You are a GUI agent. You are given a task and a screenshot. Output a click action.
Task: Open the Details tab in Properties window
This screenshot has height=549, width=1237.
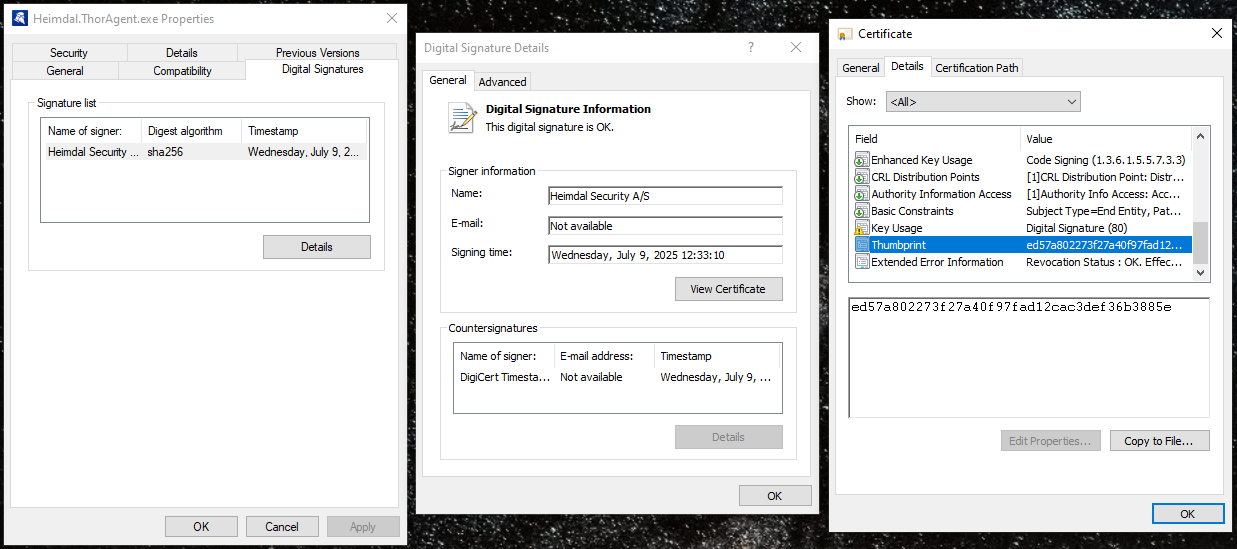click(x=182, y=53)
